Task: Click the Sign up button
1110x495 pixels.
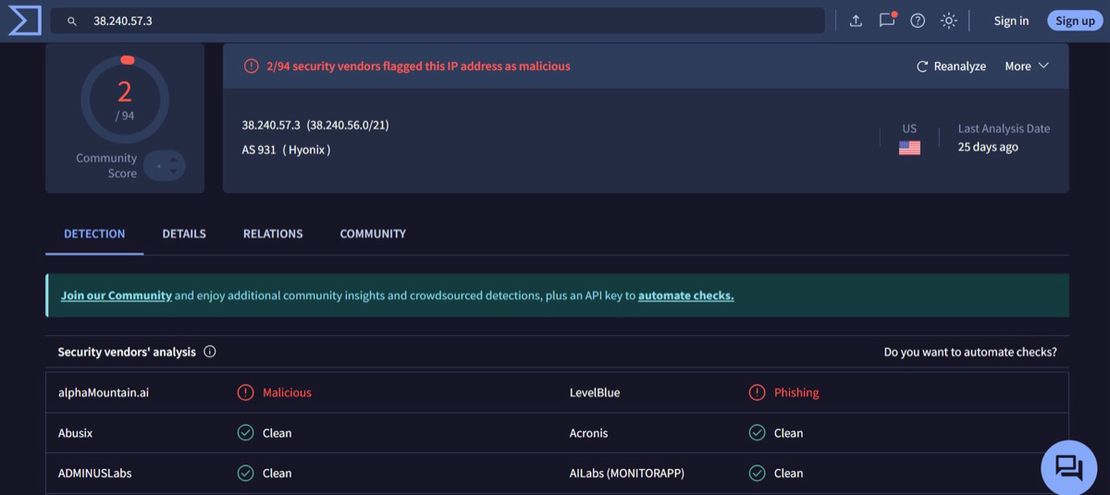Action: tap(1075, 21)
